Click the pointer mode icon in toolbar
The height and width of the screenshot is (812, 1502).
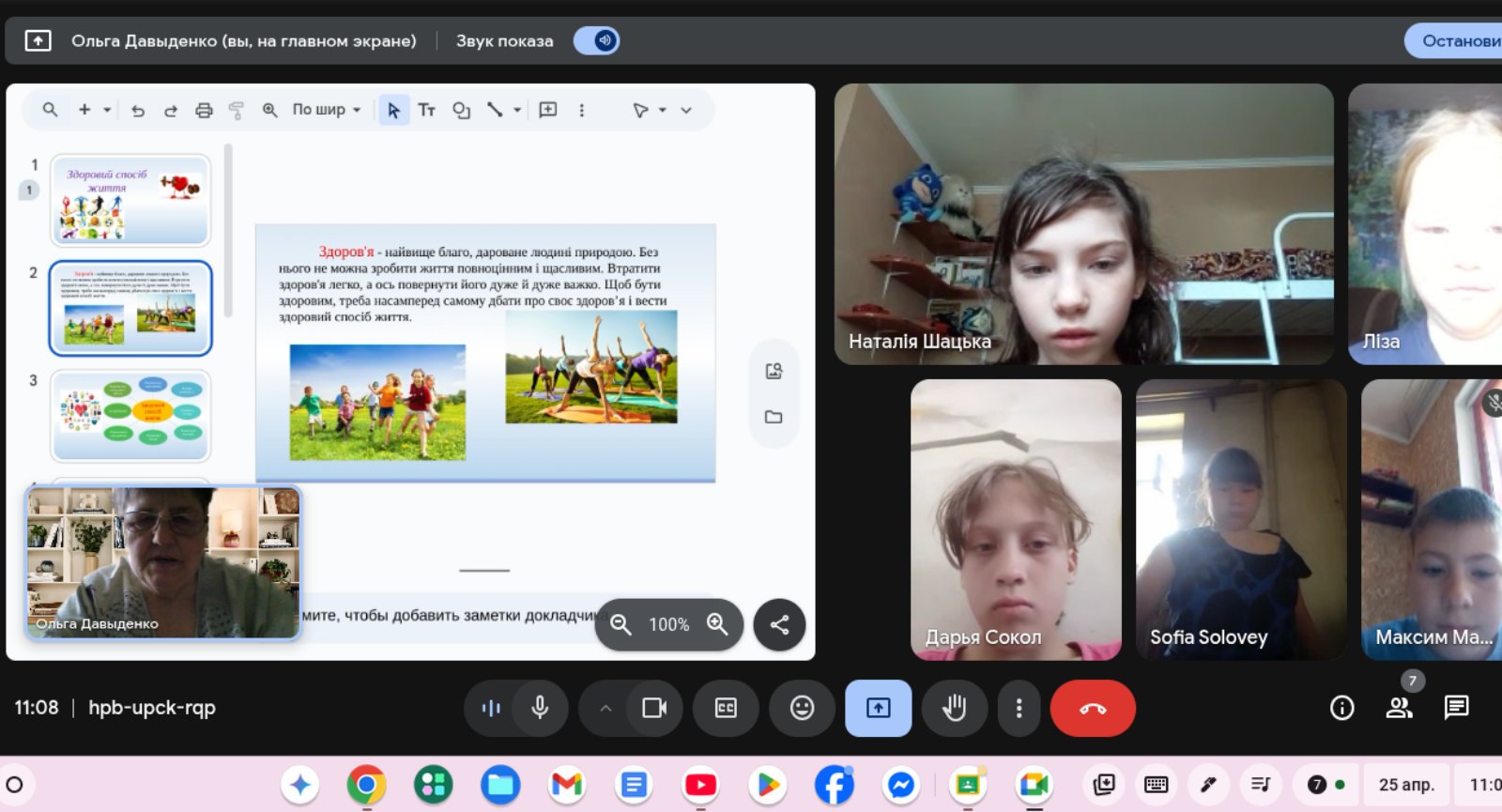[x=640, y=110]
